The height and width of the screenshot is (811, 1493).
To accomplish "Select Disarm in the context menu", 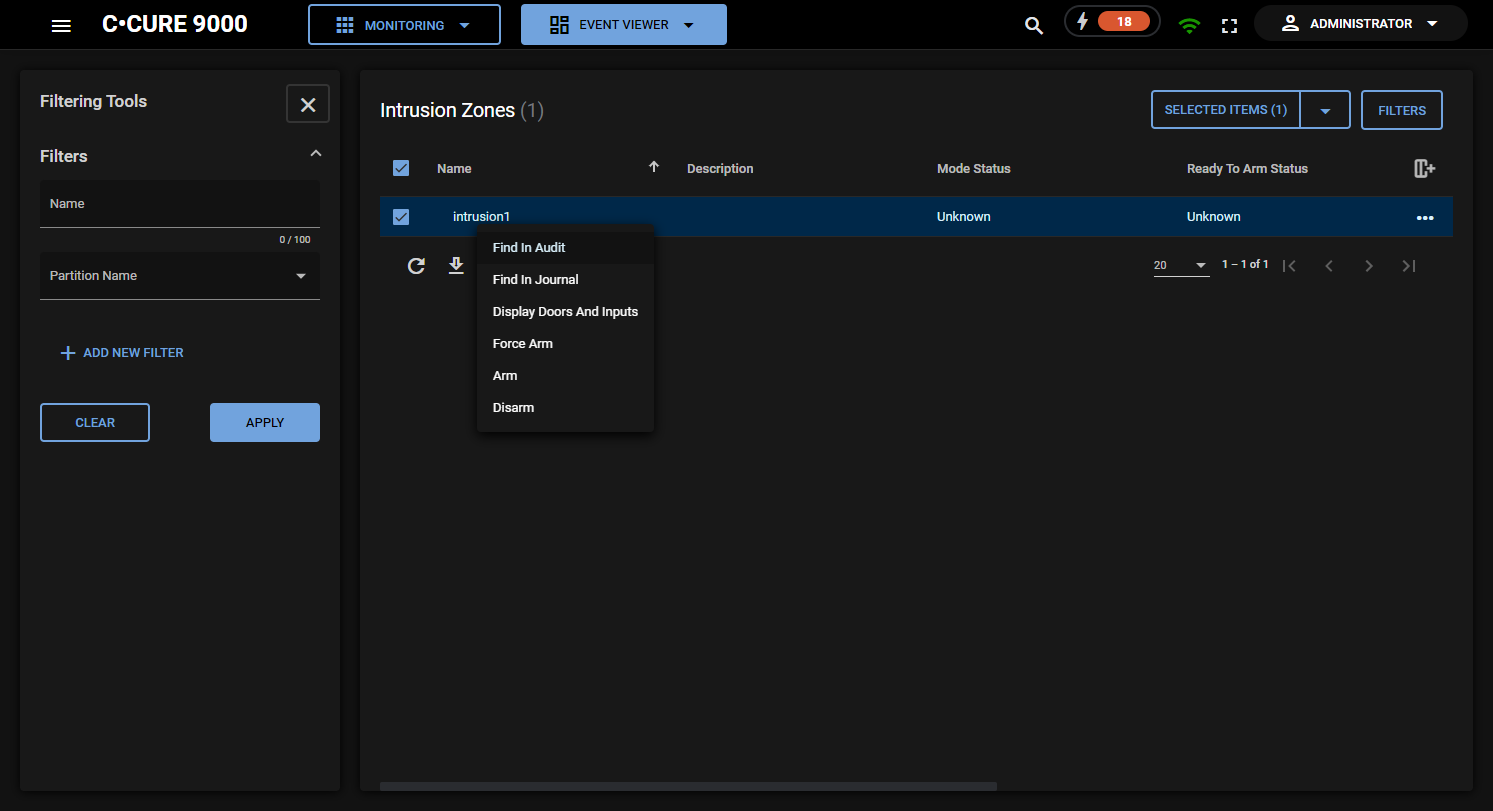I will (513, 408).
